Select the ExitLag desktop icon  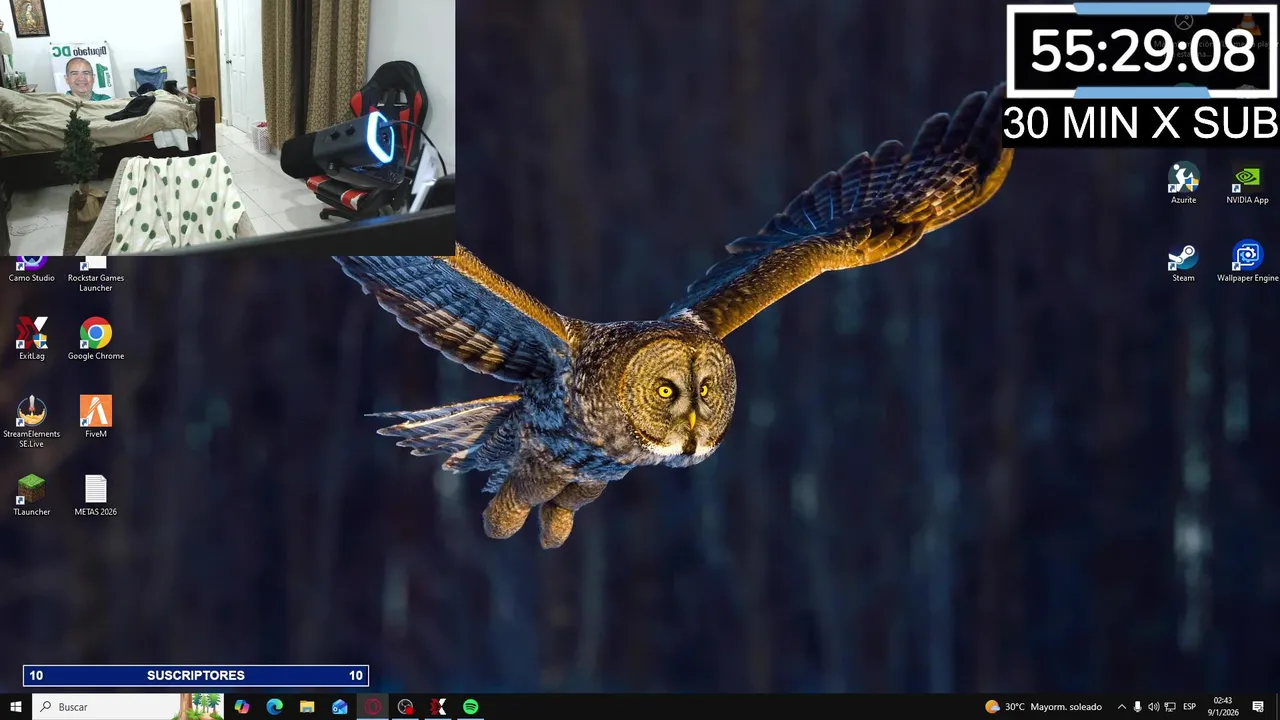pyautogui.click(x=32, y=339)
